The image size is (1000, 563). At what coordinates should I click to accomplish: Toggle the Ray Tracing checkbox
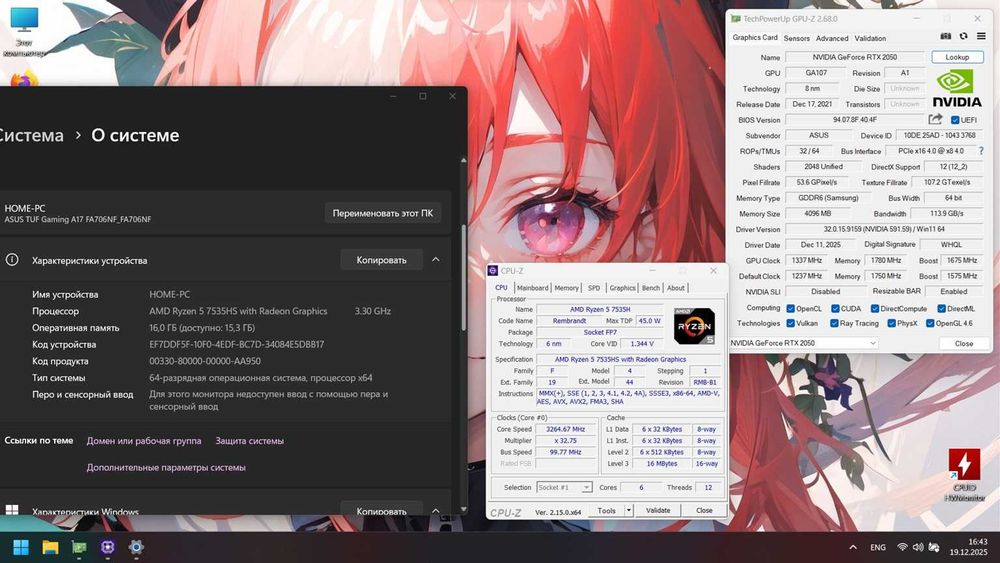point(834,323)
